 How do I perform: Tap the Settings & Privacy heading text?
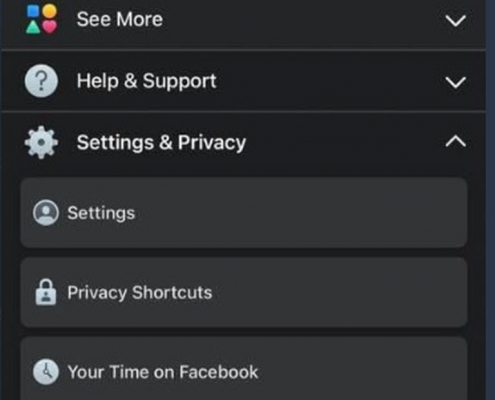[x=161, y=143]
